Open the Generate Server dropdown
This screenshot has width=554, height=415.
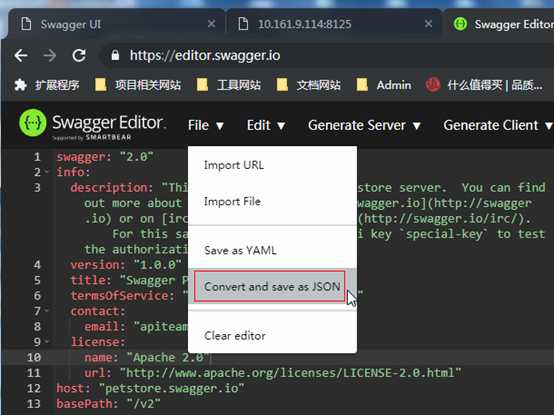[x=364, y=125]
